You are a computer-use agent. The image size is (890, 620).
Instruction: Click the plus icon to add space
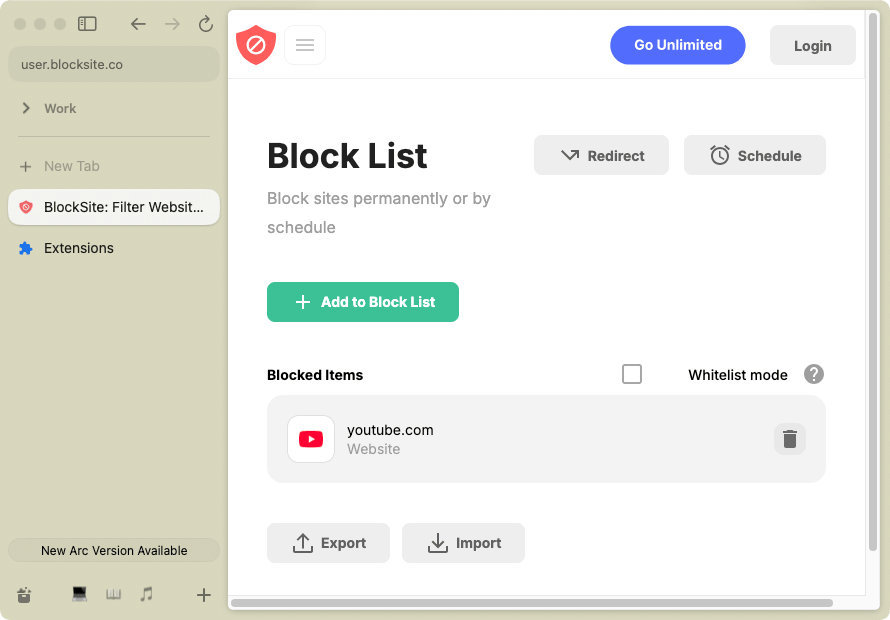pos(204,594)
